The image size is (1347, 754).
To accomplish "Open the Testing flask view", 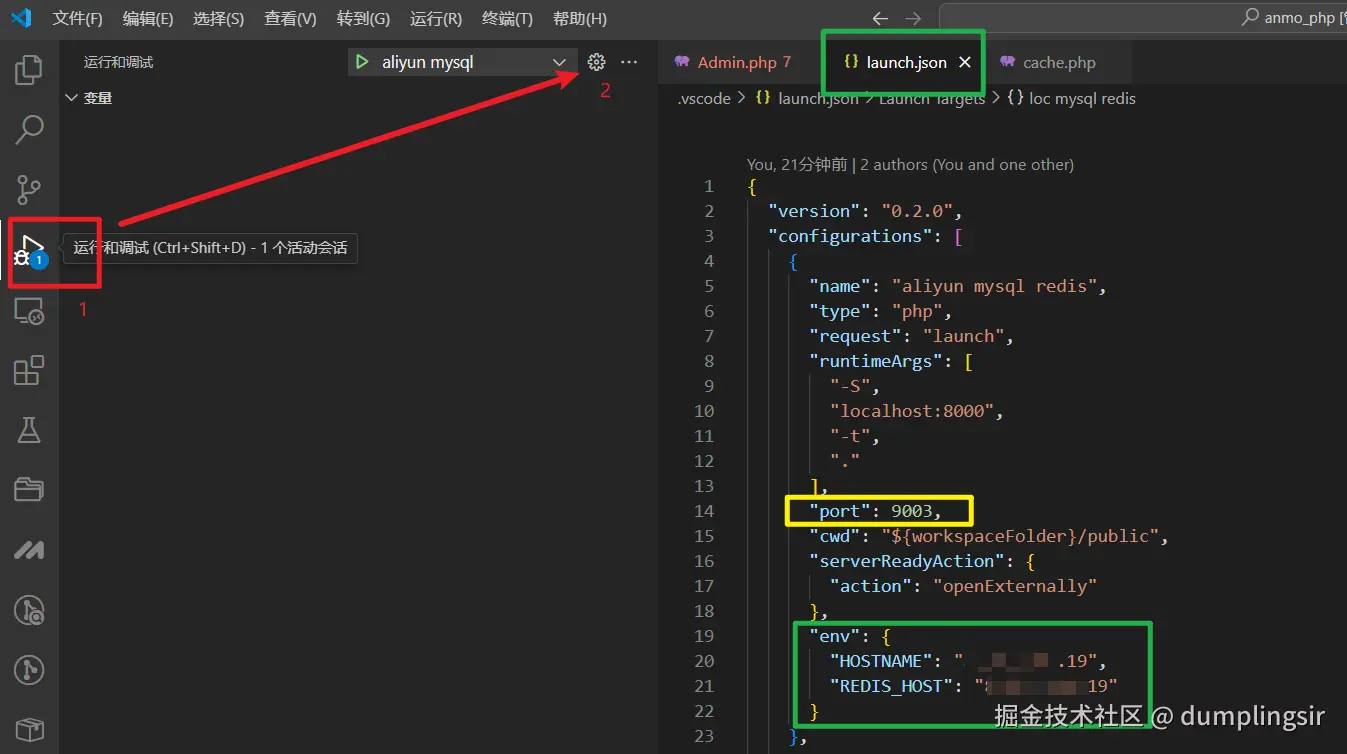I will click(29, 430).
